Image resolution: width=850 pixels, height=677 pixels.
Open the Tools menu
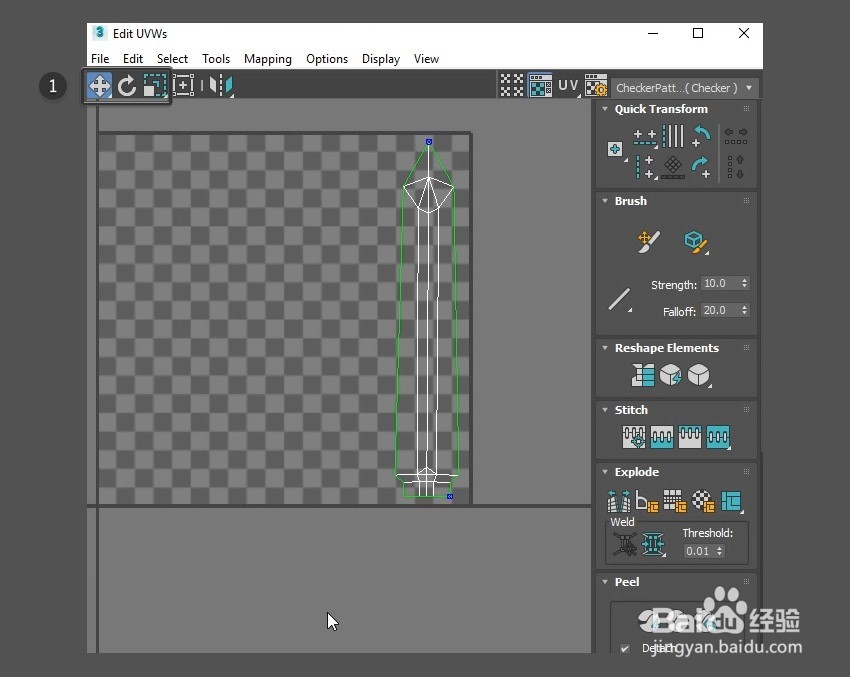(216, 59)
